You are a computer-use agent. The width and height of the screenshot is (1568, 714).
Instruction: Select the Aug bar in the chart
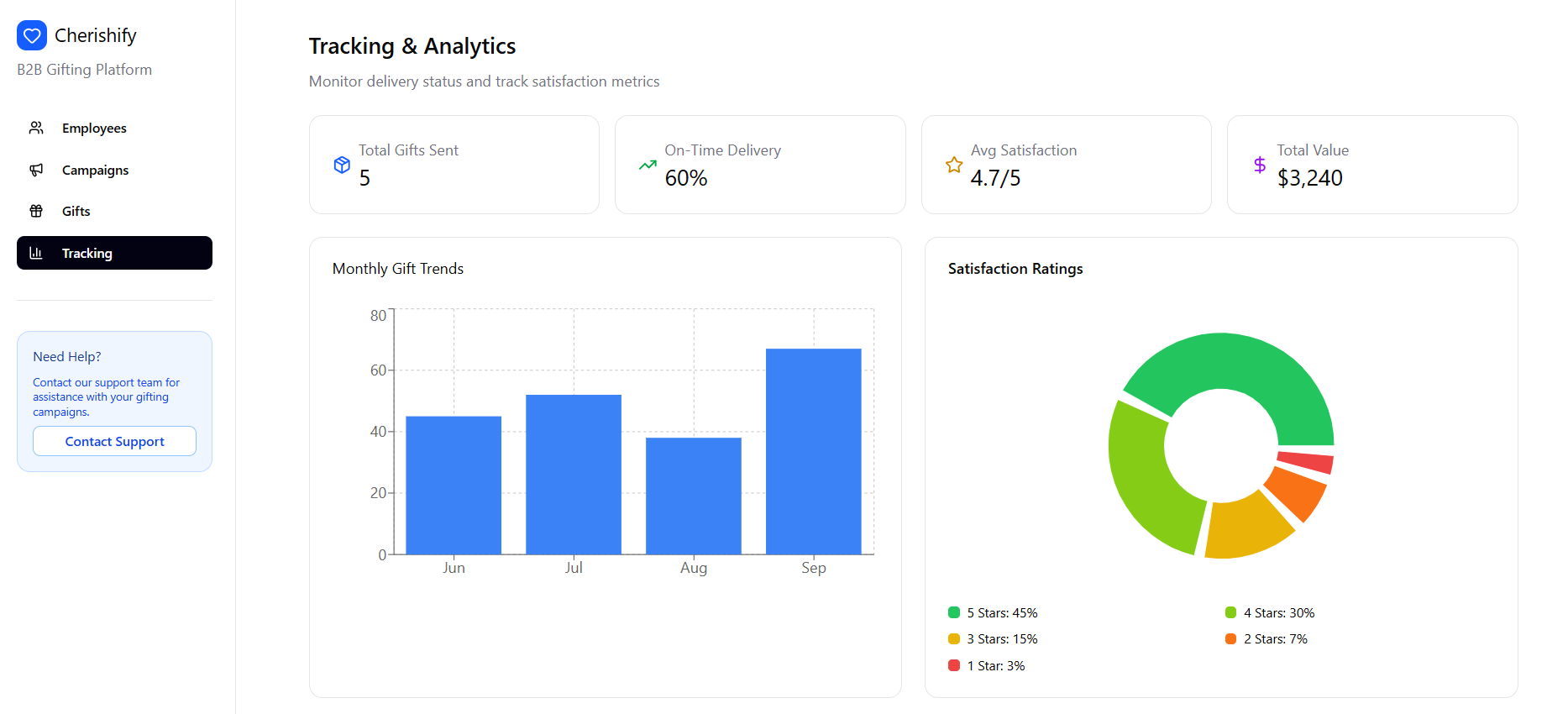pyautogui.click(x=693, y=496)
